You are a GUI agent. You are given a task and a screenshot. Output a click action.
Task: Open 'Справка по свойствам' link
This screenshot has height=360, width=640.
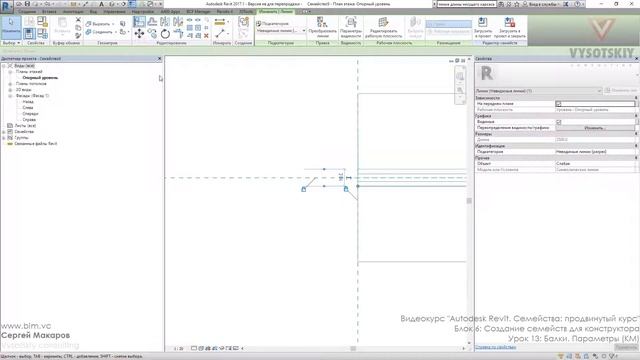pyautogui.click(x=496, y=347)
